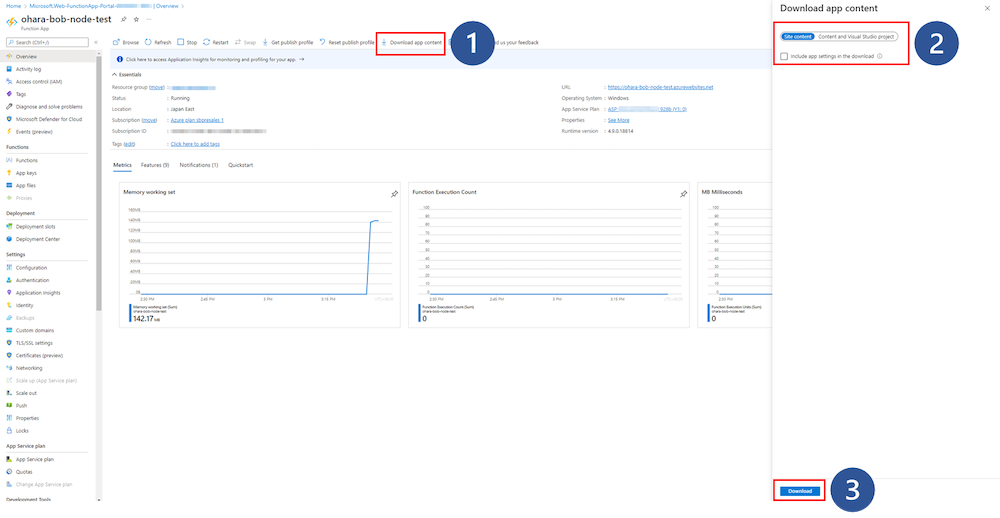Pin the Function Execution Count chart
1000x518 pixels.
[x=683, y=193]
